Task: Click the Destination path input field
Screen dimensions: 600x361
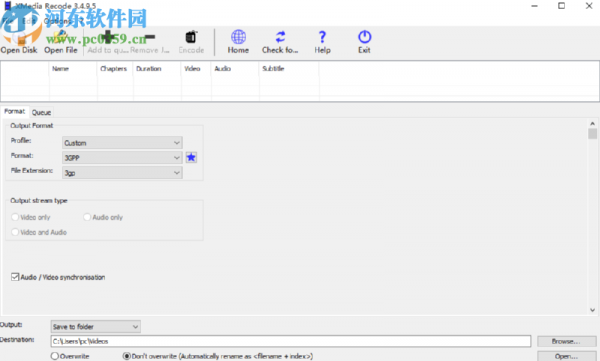Action: click(291, 341)
